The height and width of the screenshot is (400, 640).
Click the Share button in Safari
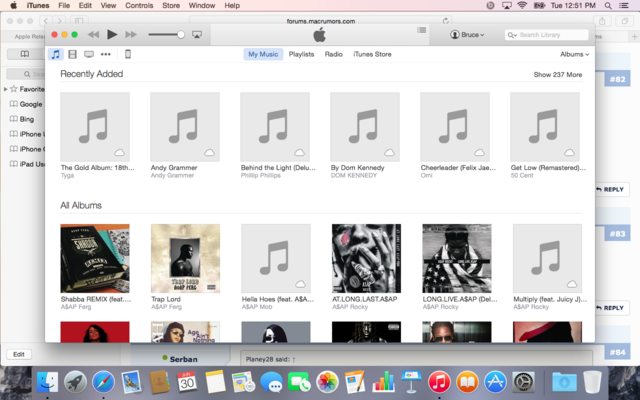coord(602,21)
